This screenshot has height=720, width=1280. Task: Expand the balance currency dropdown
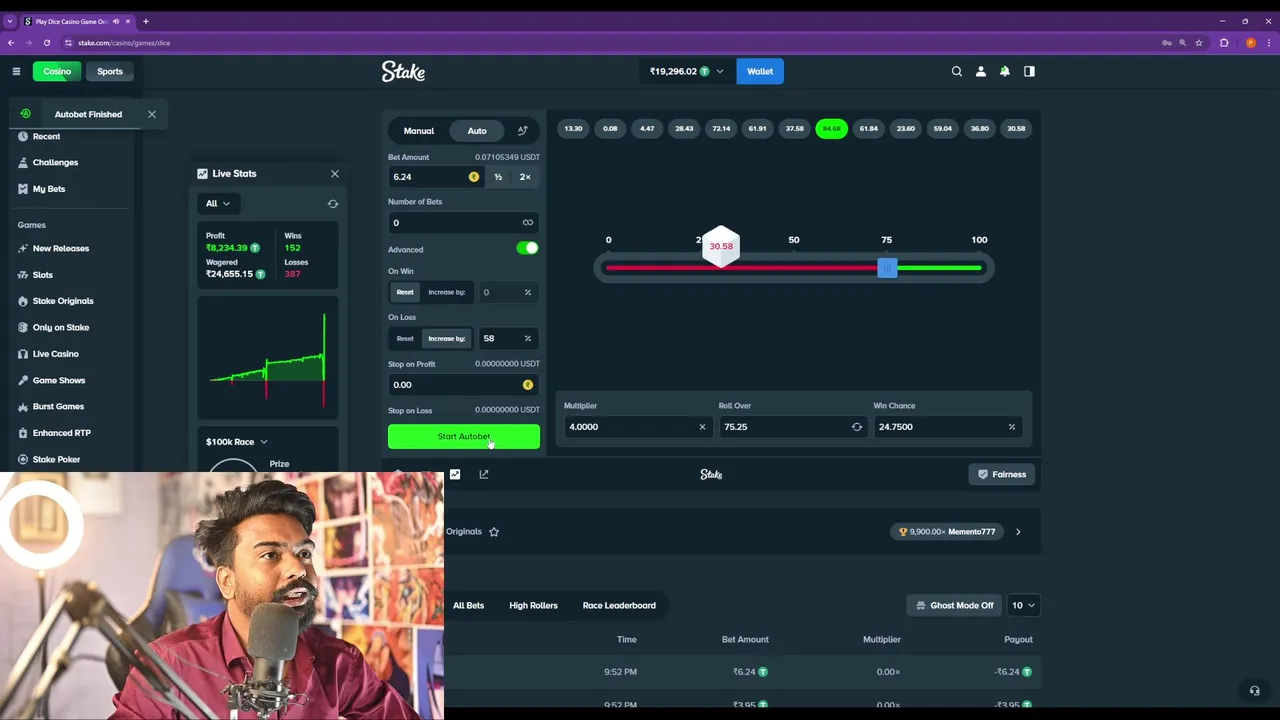719,71
